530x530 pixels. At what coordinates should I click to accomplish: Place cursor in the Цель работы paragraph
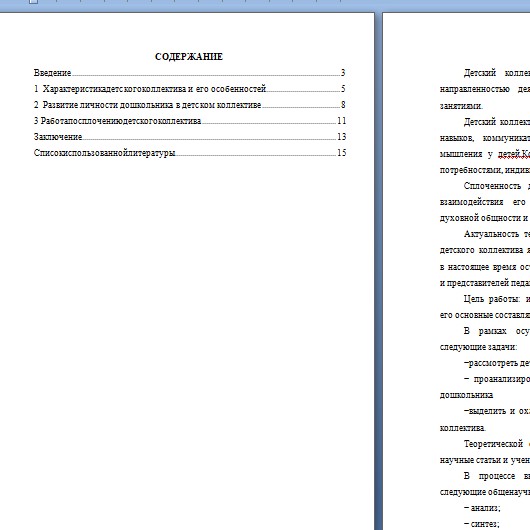[485, 307]
